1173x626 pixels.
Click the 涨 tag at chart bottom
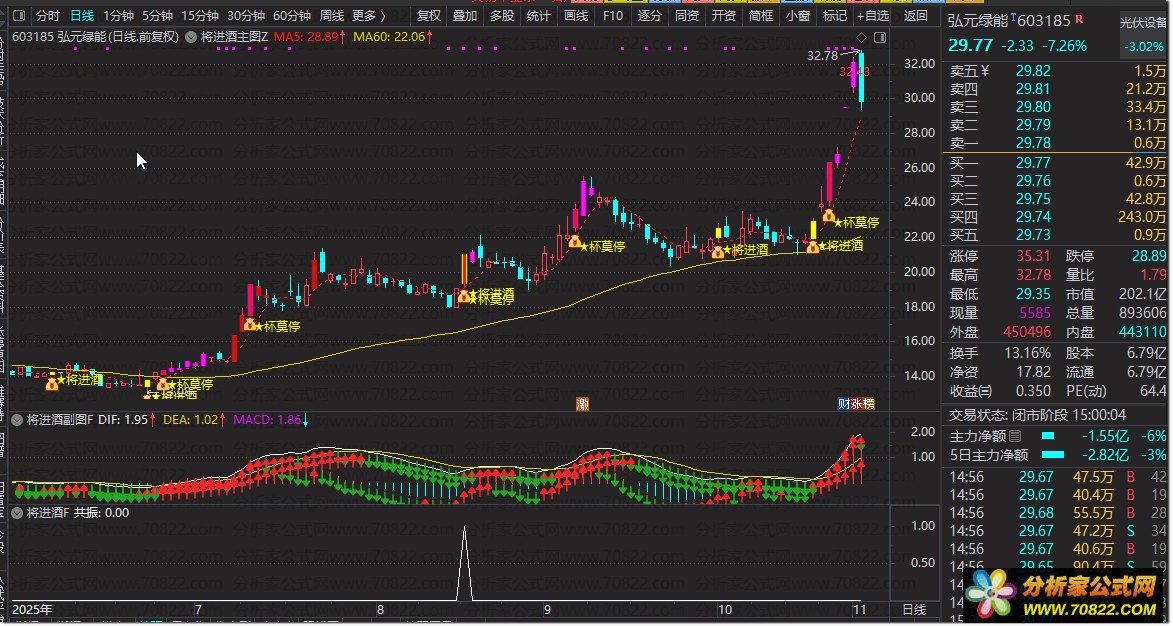856,404
